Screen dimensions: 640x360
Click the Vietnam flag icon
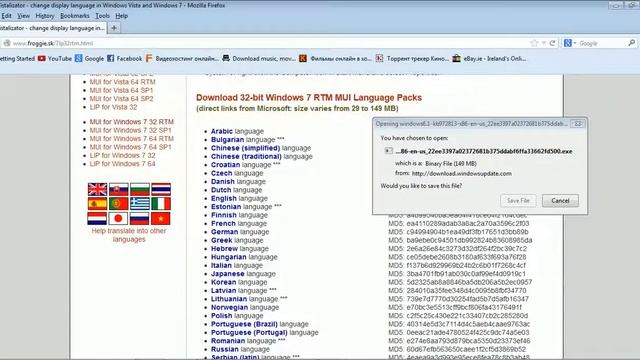(161, 218)
